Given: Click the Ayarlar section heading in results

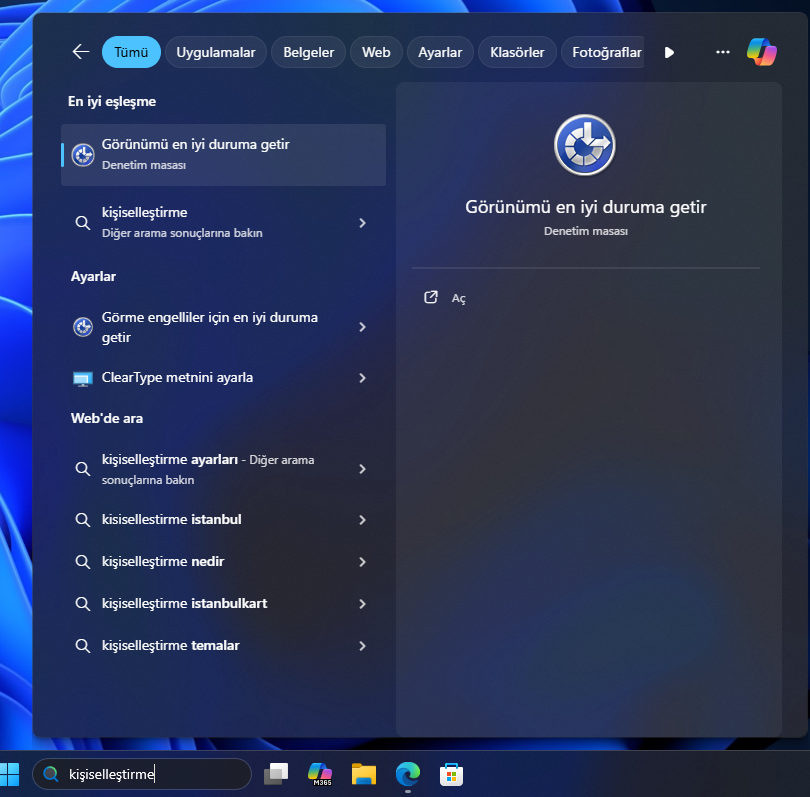Looking at the screenshot, I should (x=94, y=276).
